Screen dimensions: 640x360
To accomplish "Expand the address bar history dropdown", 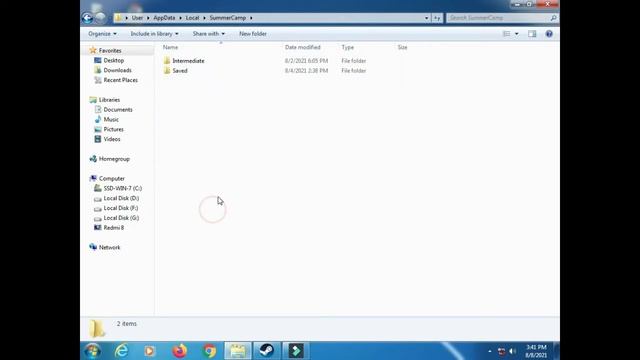I will 427,18.
